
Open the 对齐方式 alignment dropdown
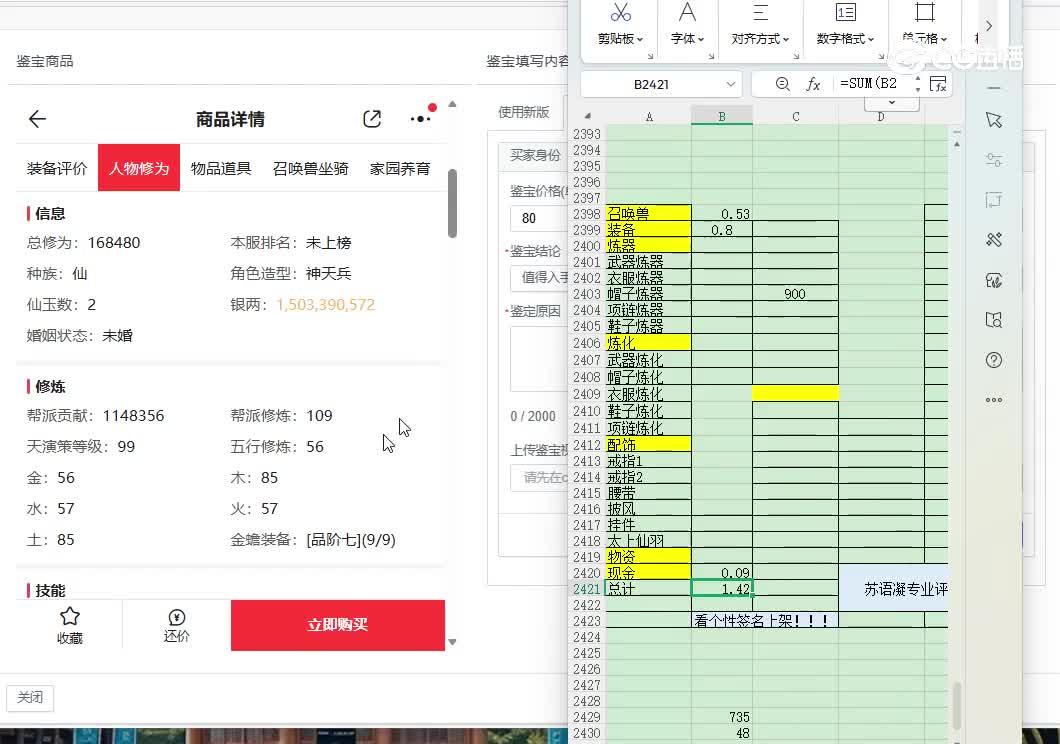(760, 39)
